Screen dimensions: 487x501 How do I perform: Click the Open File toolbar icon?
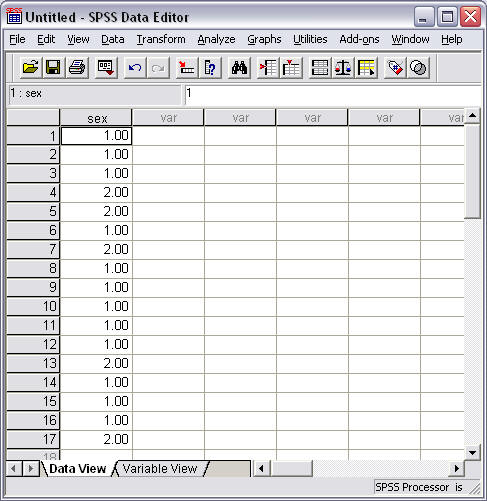31,68
